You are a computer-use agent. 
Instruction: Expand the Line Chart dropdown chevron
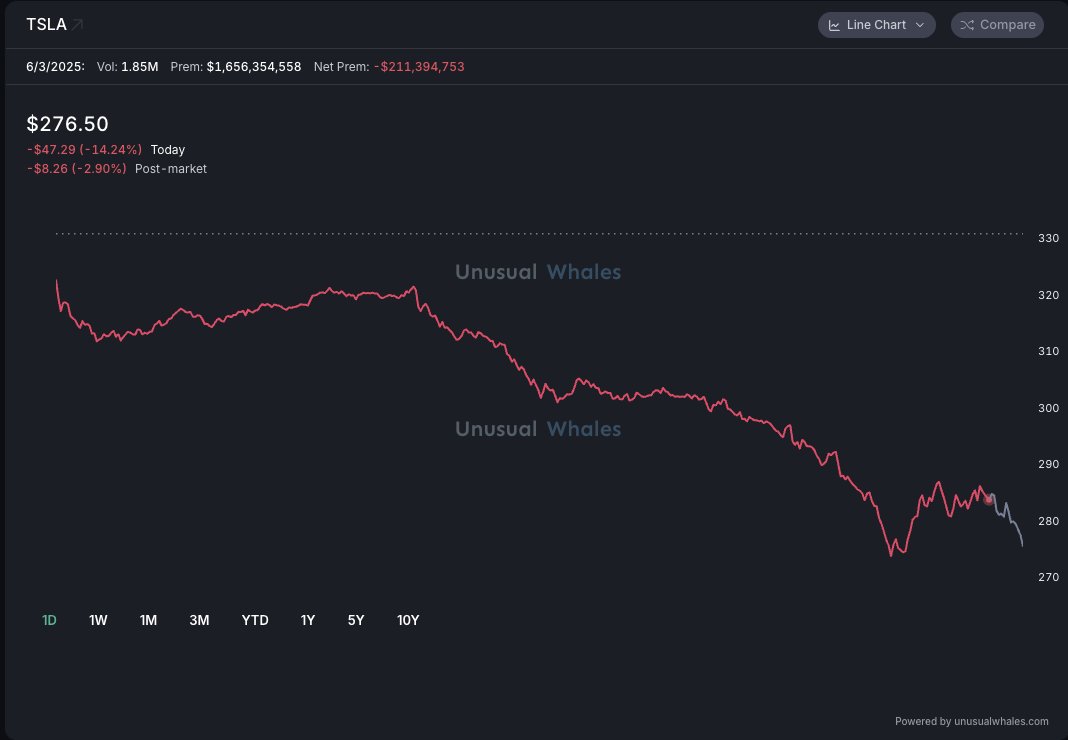[x=920, y=25]
